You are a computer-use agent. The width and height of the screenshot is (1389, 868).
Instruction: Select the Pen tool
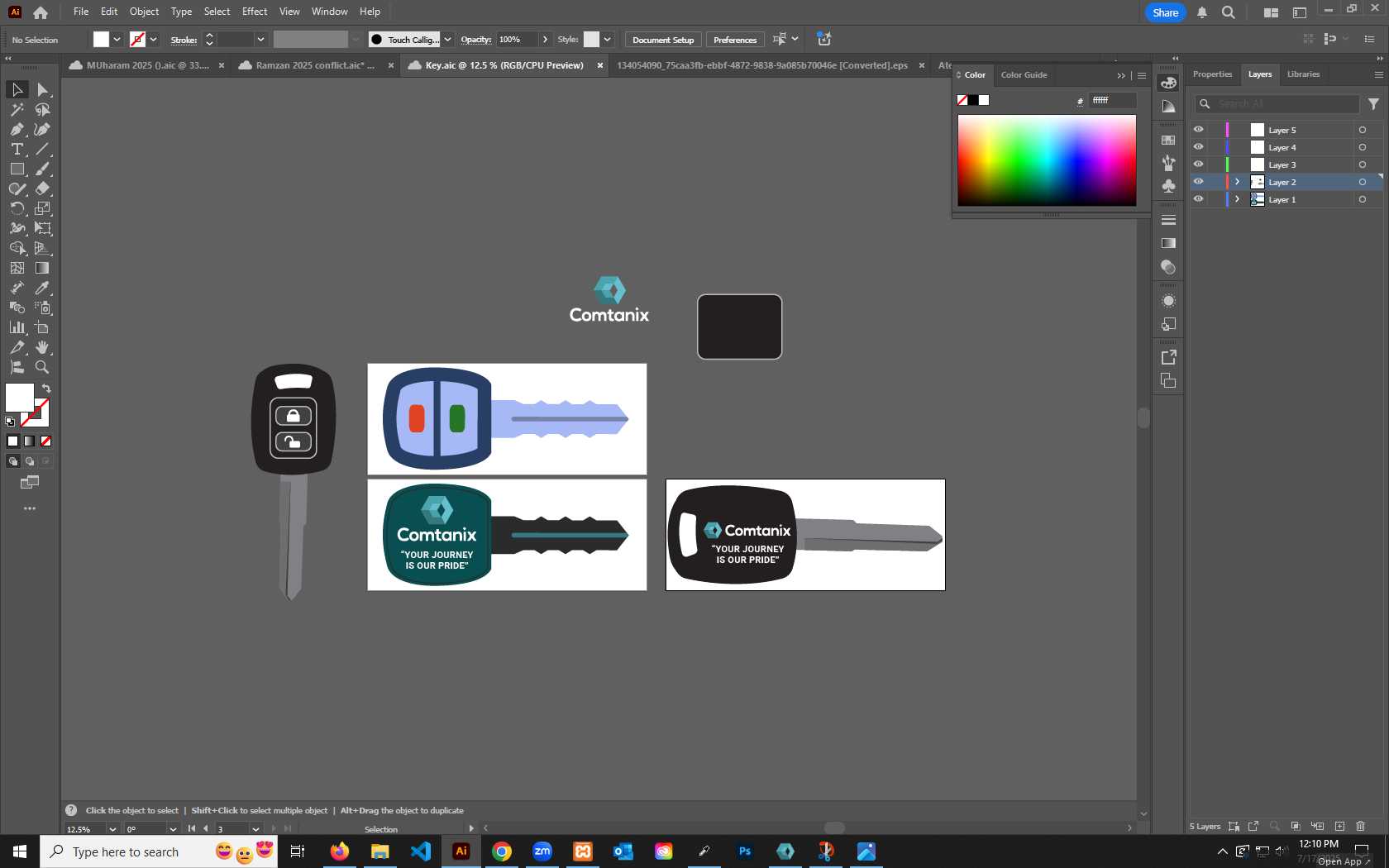tap(17, 129)
